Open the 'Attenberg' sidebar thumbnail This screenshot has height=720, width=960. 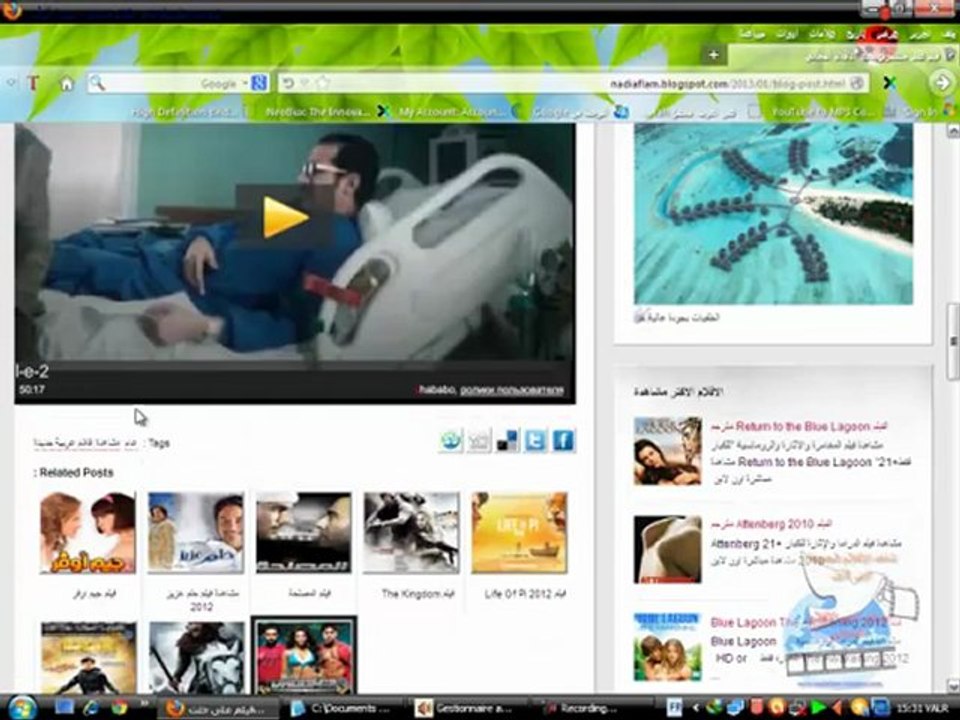(667, 549)
